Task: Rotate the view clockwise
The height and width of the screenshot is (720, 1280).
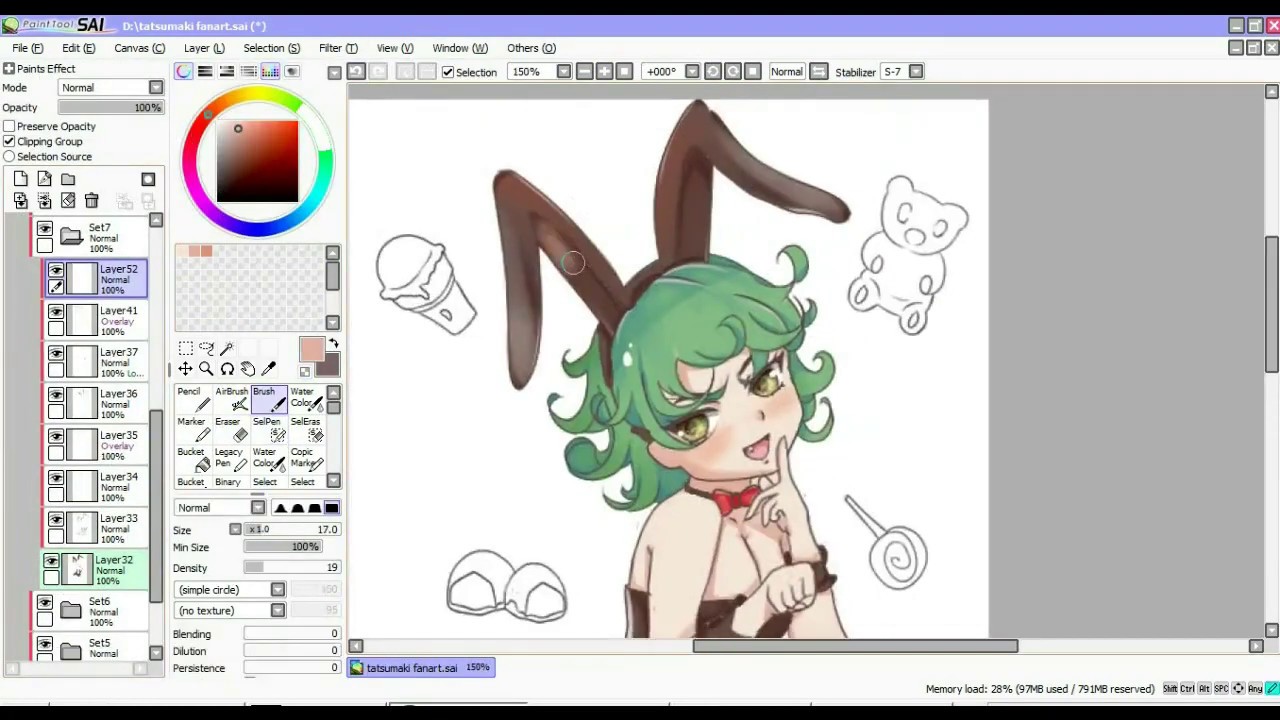Action: tap(733, 71)
